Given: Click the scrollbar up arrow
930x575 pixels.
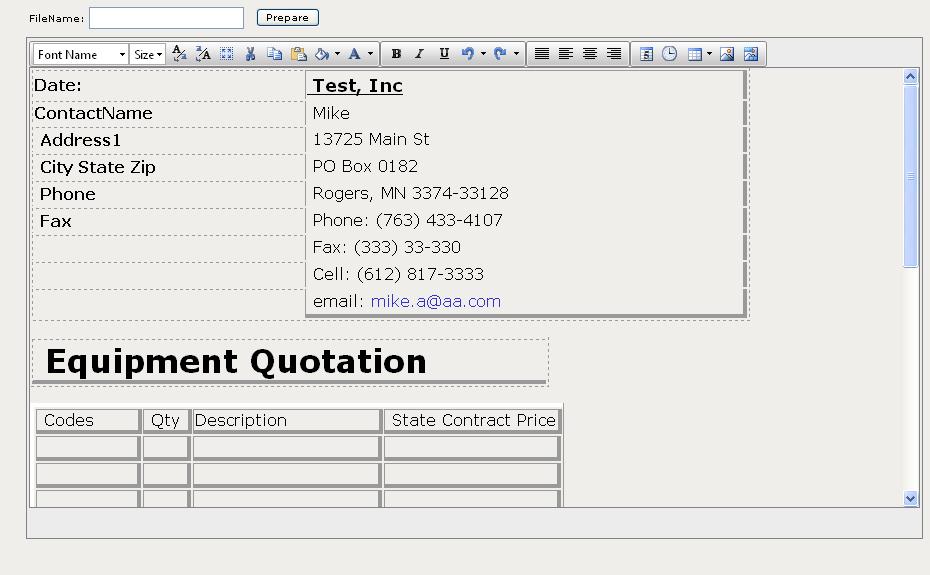Looking at the screenshot, I should [910, 77].
